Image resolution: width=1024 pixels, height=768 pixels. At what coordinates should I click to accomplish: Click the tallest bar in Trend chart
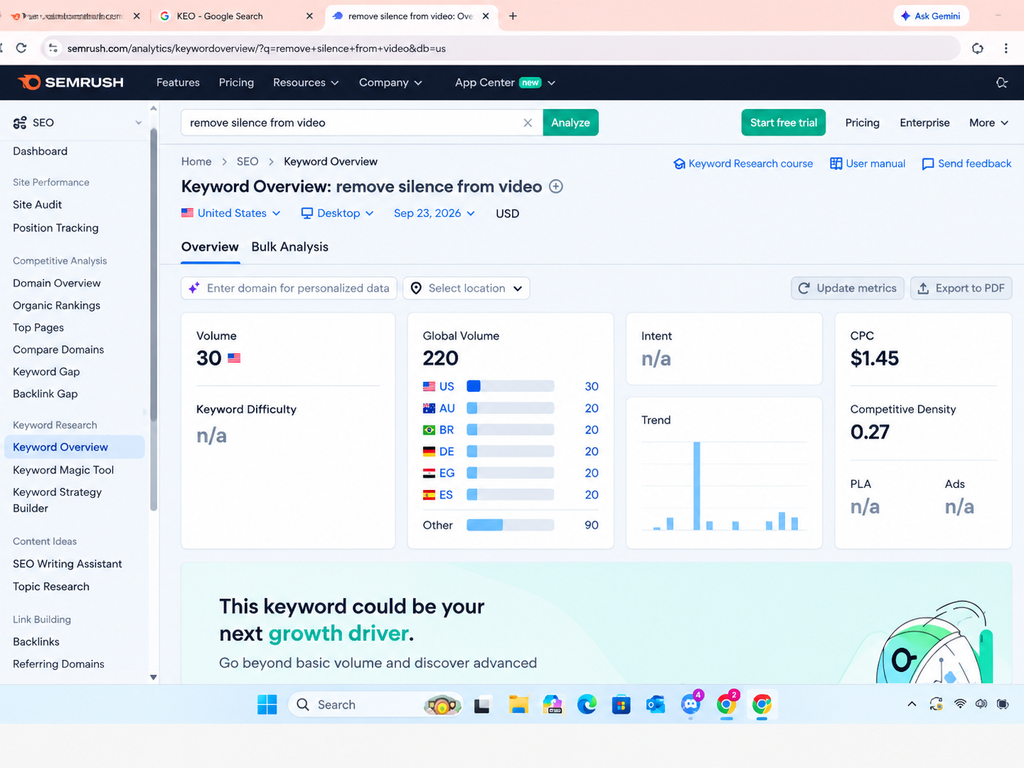697,486
